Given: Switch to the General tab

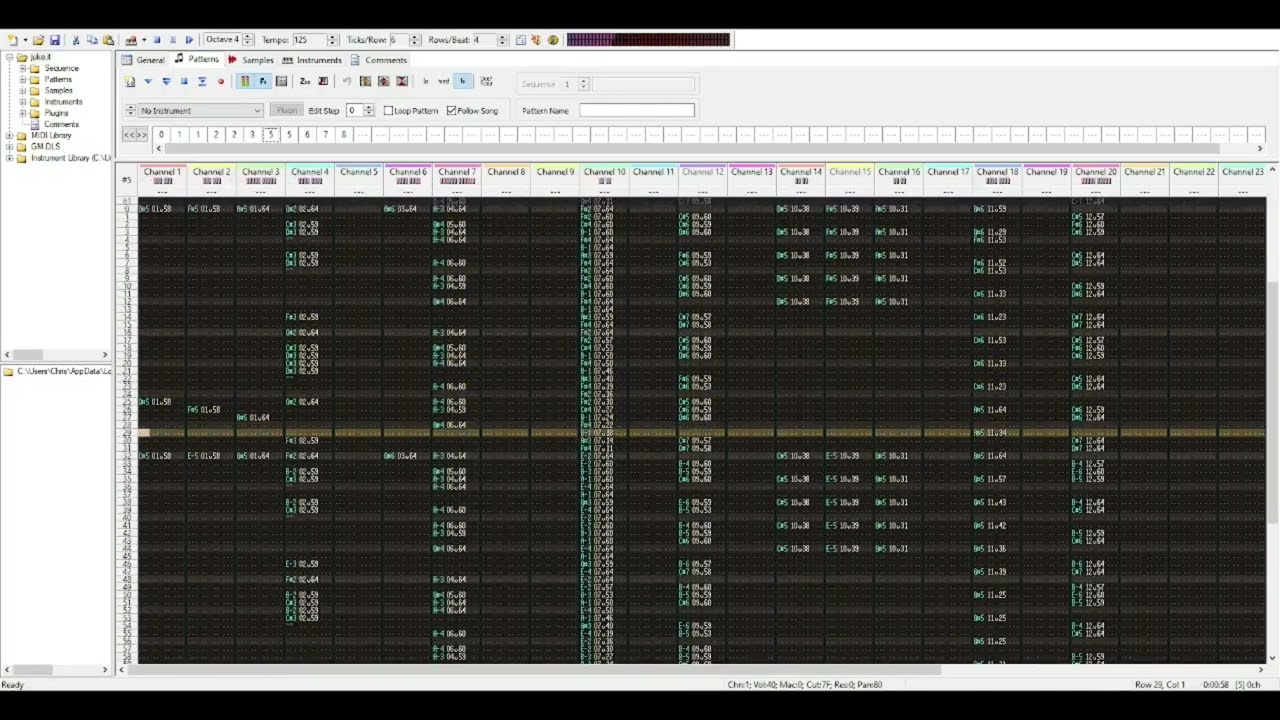Looking at the screenshot, I should tap(143, 60).
